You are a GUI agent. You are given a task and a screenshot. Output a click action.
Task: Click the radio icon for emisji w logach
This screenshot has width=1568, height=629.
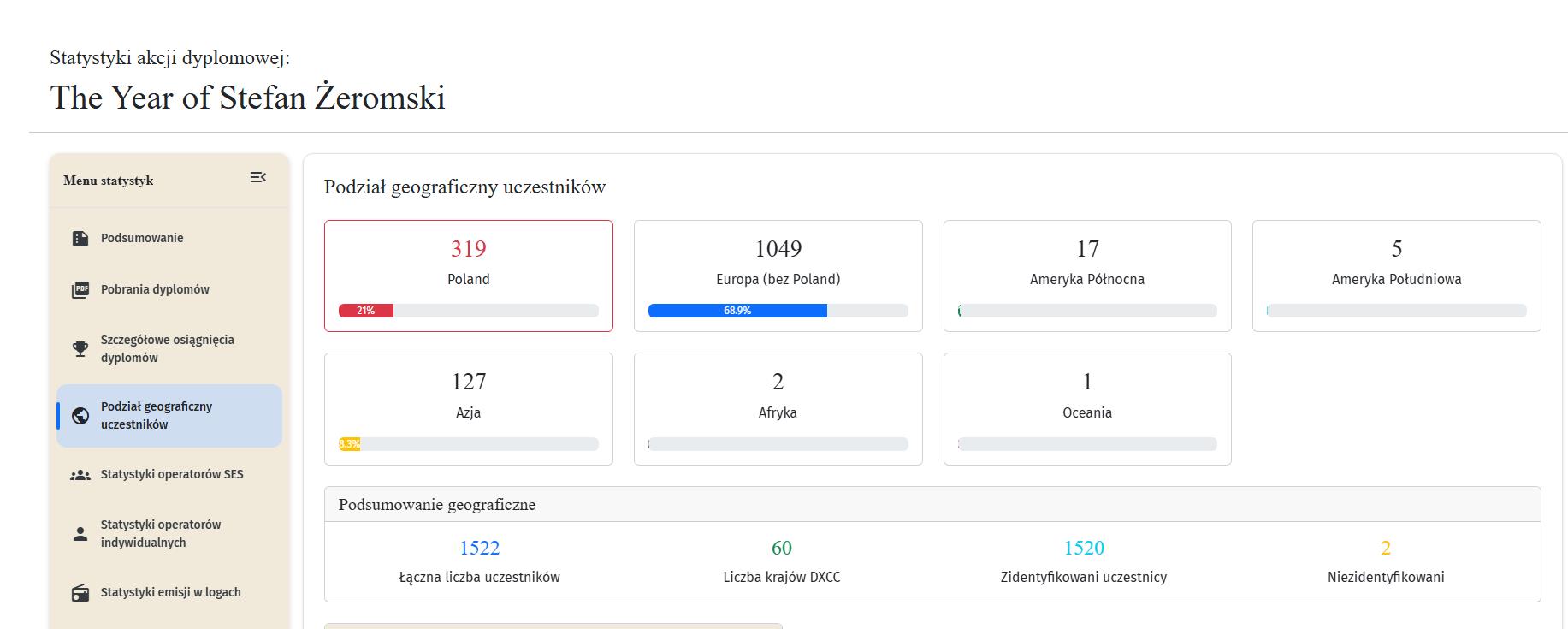[x=80, y=593]
